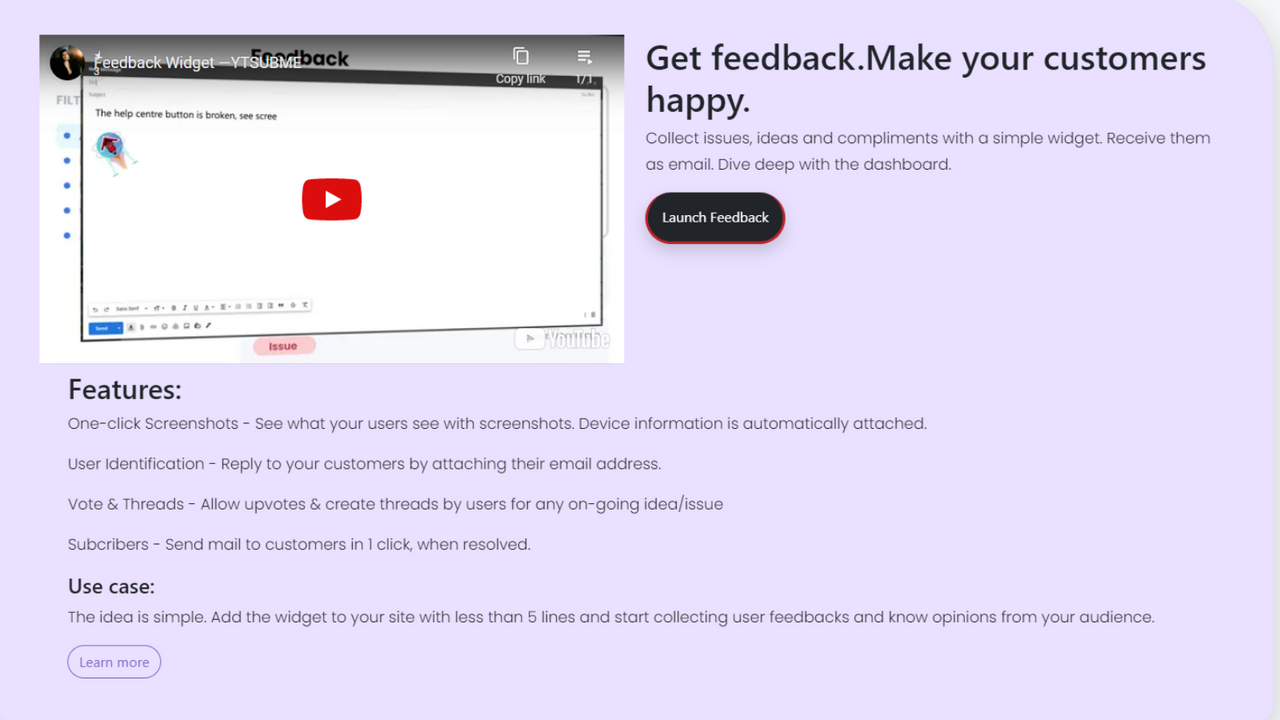Toggle italic formatting
1280x720 pixels.
(184, 307)
